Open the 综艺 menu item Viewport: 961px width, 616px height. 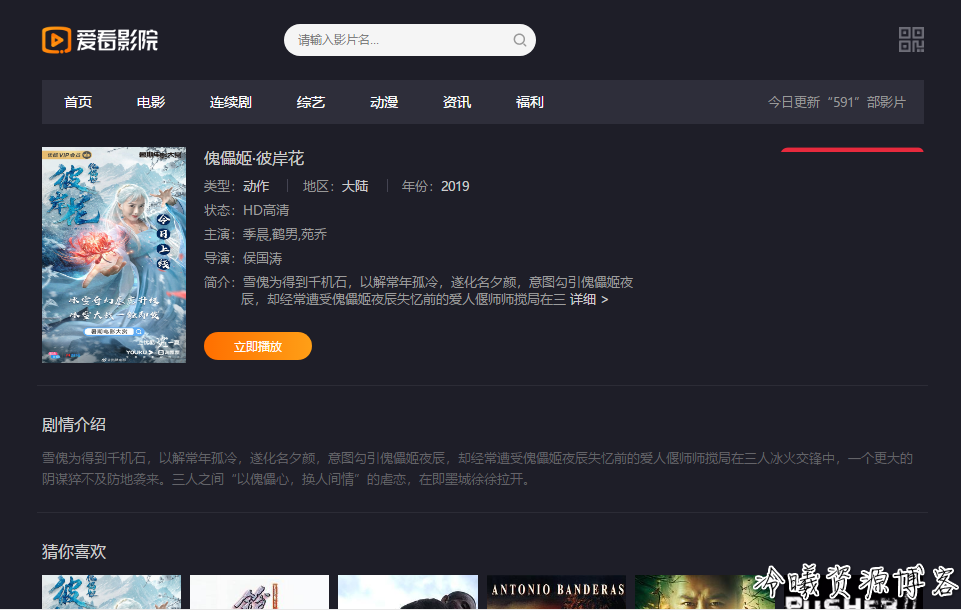pyautogui.click(x=311, y=102)
